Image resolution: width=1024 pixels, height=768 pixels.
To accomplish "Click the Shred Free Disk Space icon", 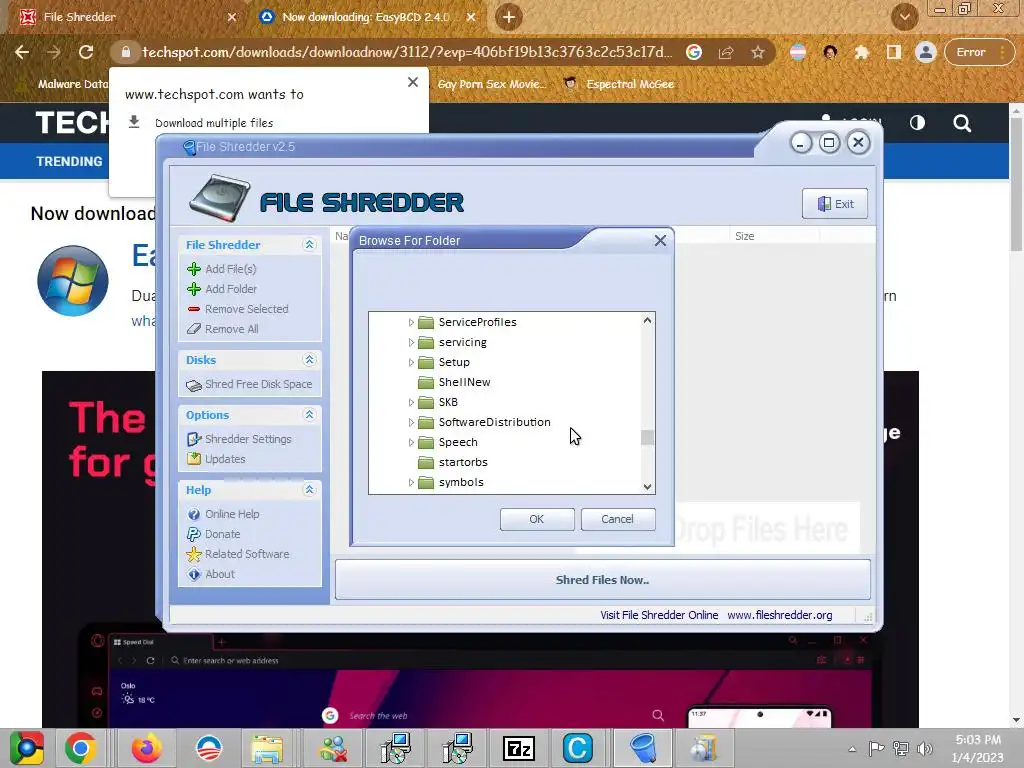I will [x=194, y=385].
